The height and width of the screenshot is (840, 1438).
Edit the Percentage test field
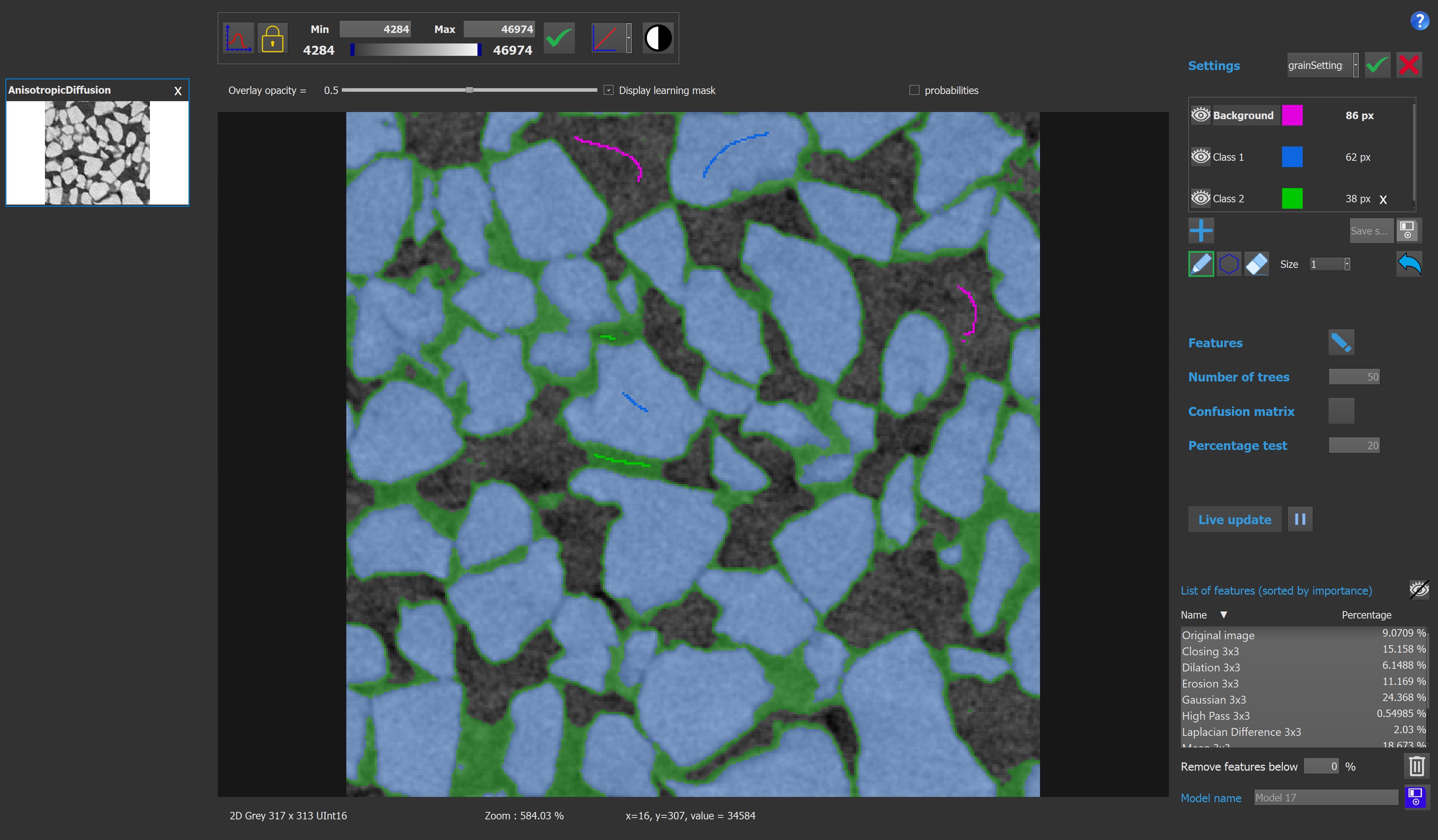[x=1354, y=445]
